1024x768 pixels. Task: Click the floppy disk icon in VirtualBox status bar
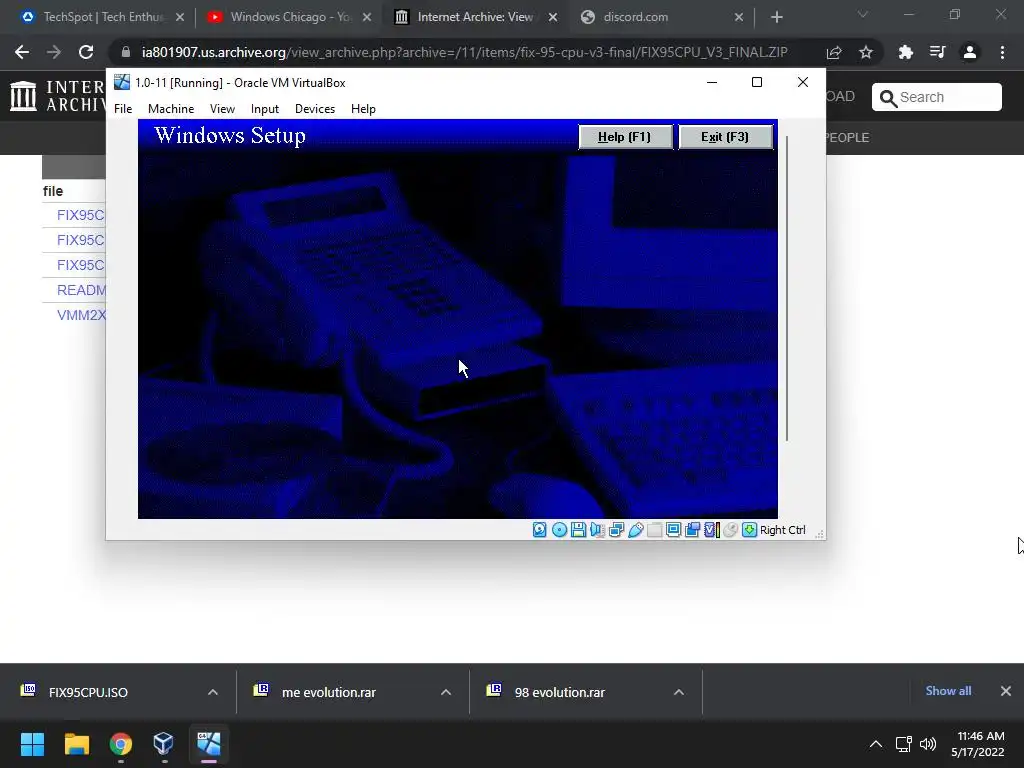tap(578, 530)
